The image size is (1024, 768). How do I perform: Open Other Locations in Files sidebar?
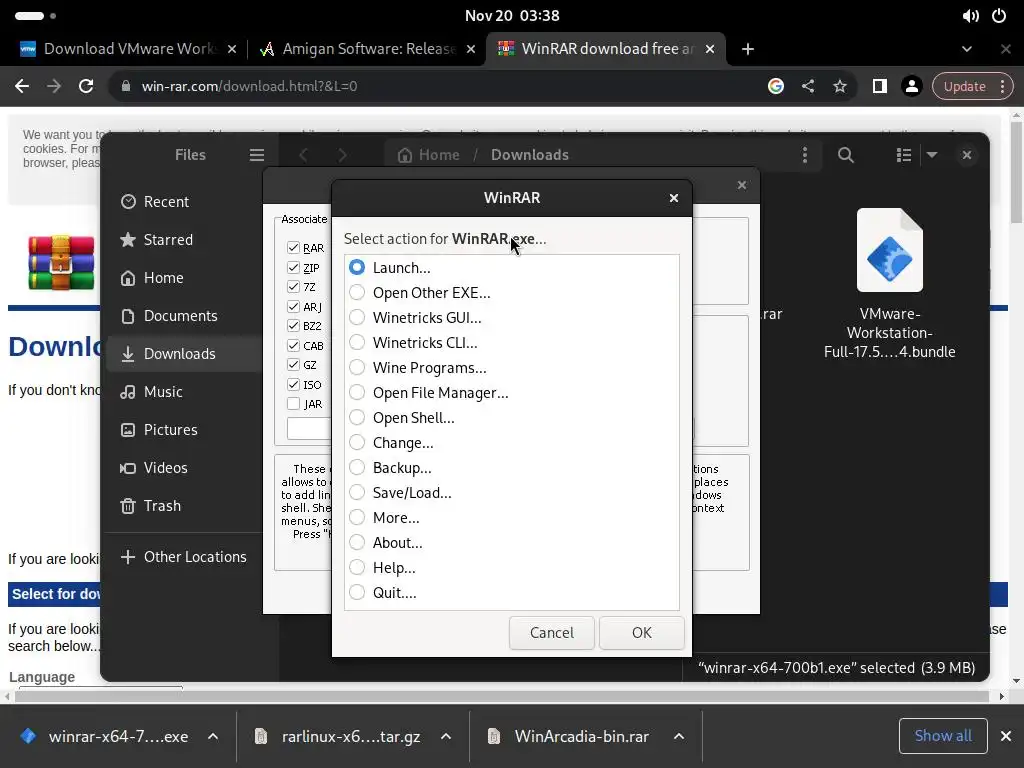pos(184,556)
